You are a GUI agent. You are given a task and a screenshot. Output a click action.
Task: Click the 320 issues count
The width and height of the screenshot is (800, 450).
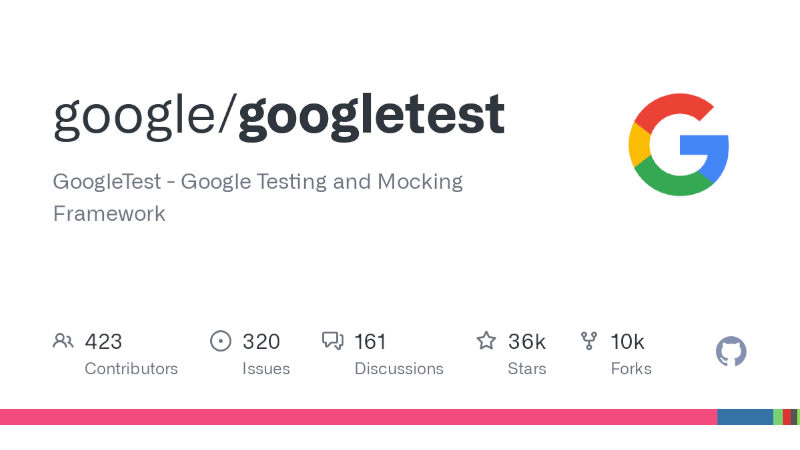pos(261,341)
